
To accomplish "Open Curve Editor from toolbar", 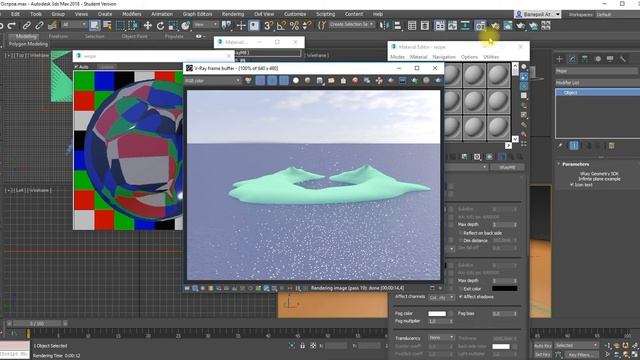I will (452, 25).
